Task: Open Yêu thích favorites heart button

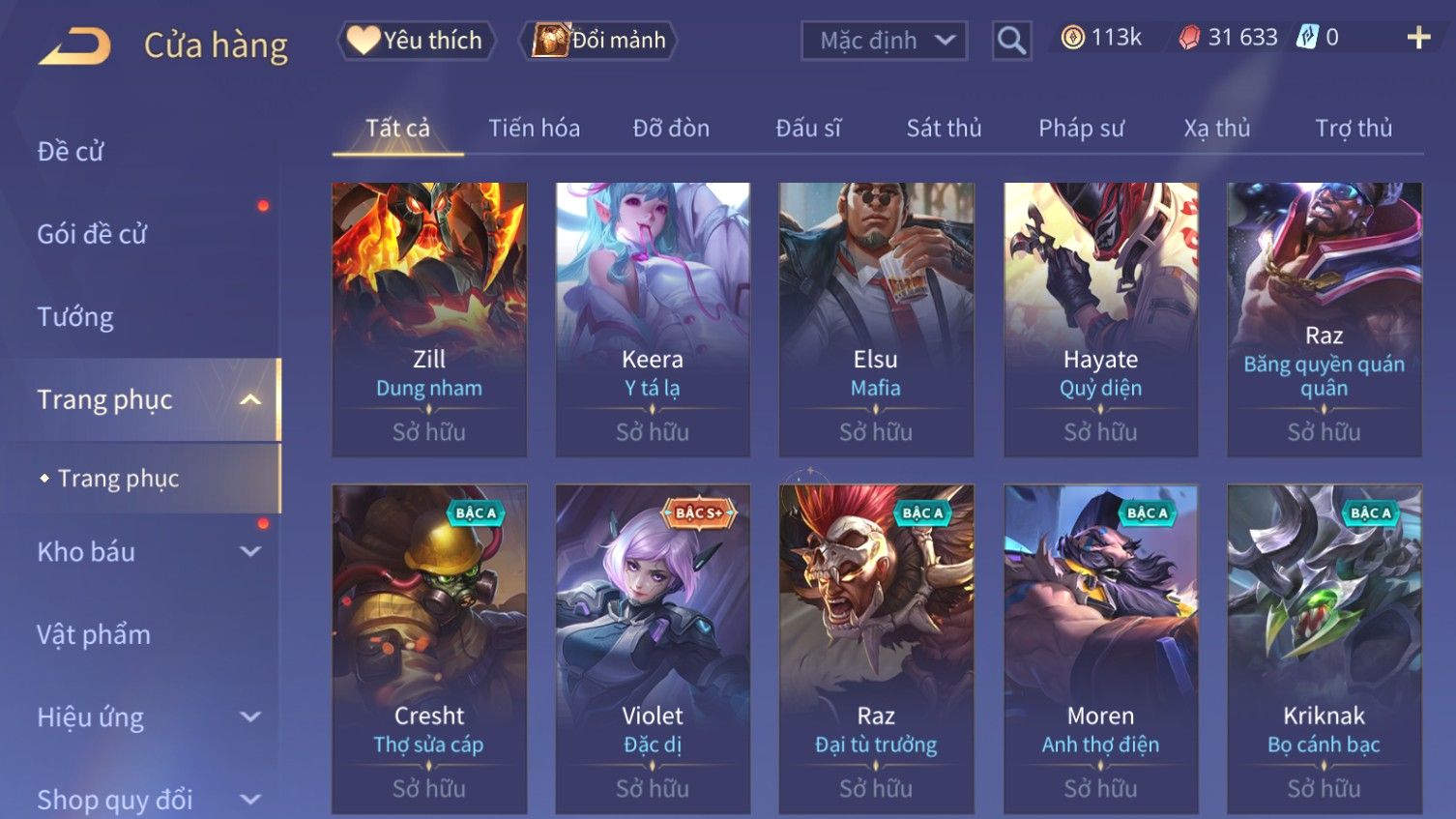Action: pos(416,41)
